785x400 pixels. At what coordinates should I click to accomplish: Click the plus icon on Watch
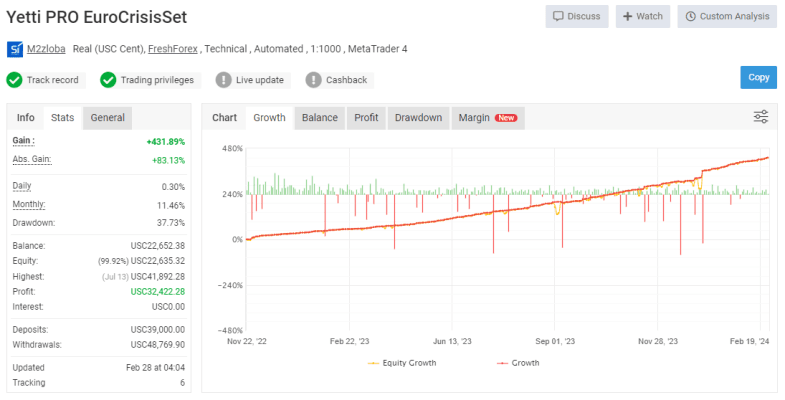[627, 17]
